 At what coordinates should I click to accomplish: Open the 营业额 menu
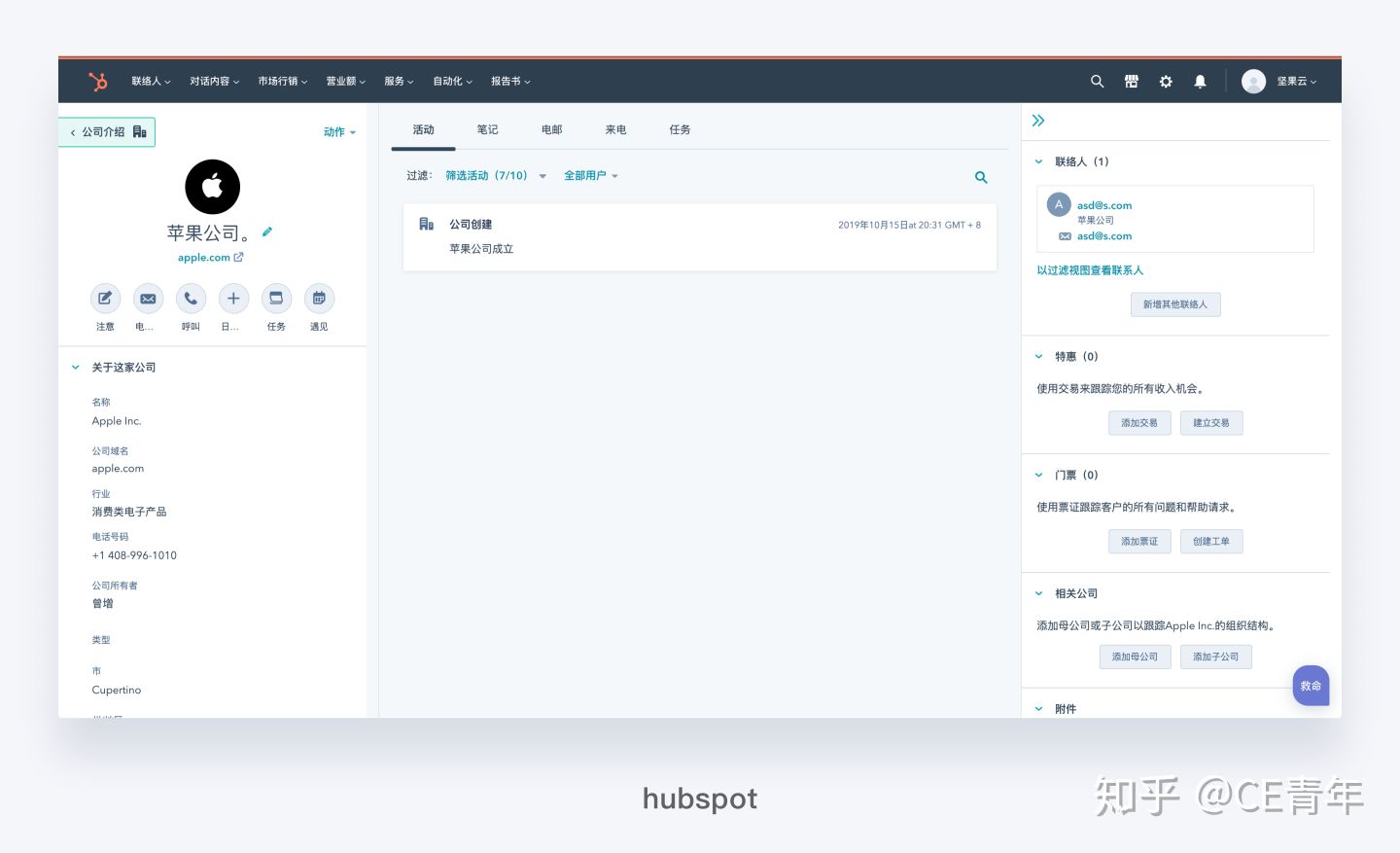click(x=345, y=82)
